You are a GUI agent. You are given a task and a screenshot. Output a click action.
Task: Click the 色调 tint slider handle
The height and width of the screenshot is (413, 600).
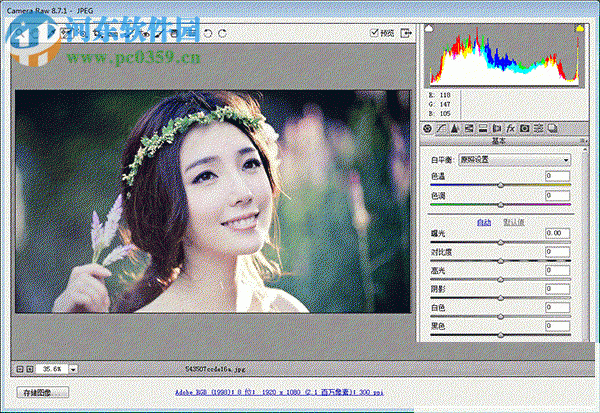click(x=501, y=205)
